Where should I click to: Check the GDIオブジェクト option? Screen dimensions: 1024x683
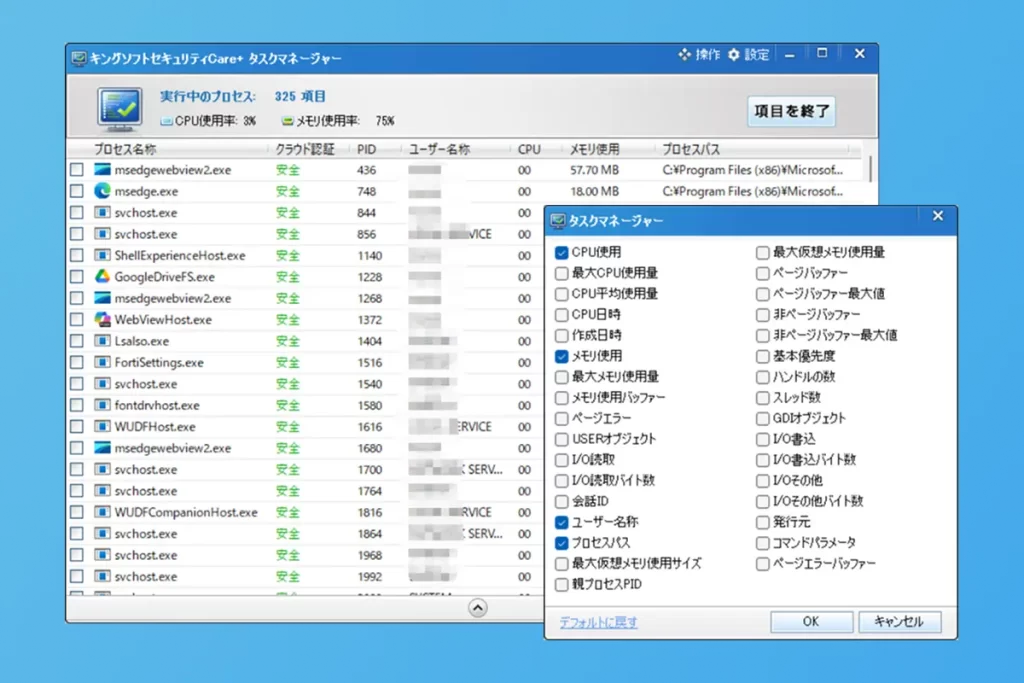(762, 418)
